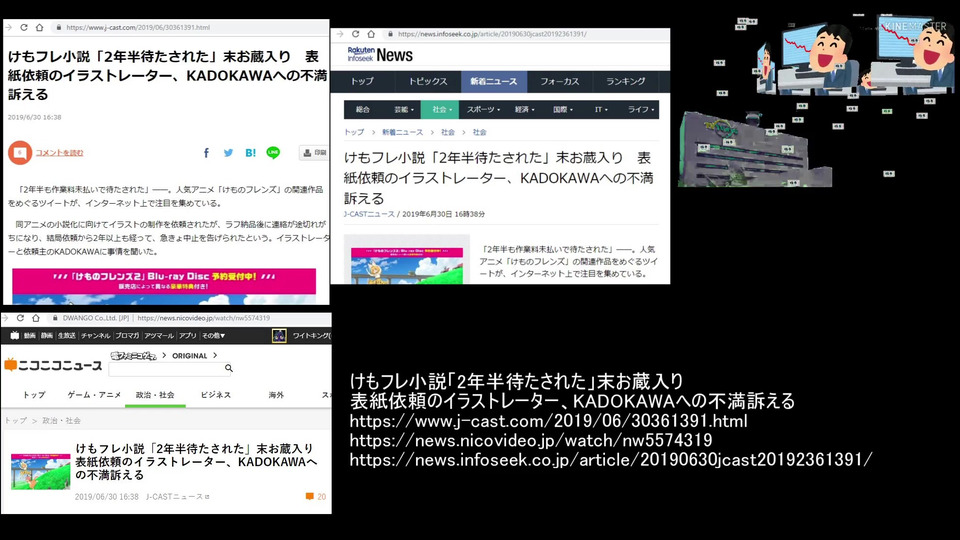
Task: Click the 新着ニュース breadcrumb on Infoseek
Action: (x=402, y=132)
